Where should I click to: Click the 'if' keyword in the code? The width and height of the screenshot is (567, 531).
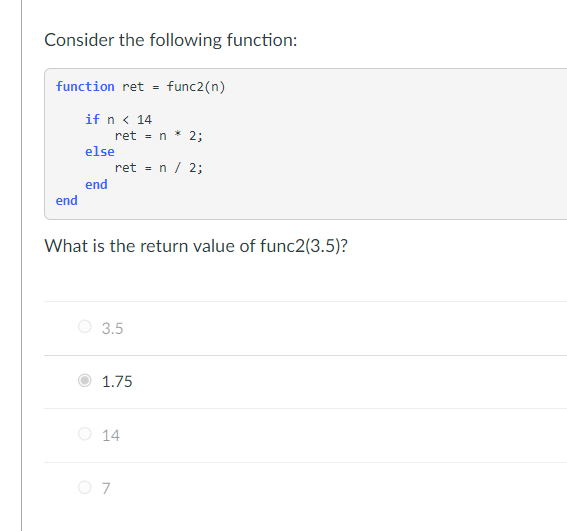pos(92,119)
